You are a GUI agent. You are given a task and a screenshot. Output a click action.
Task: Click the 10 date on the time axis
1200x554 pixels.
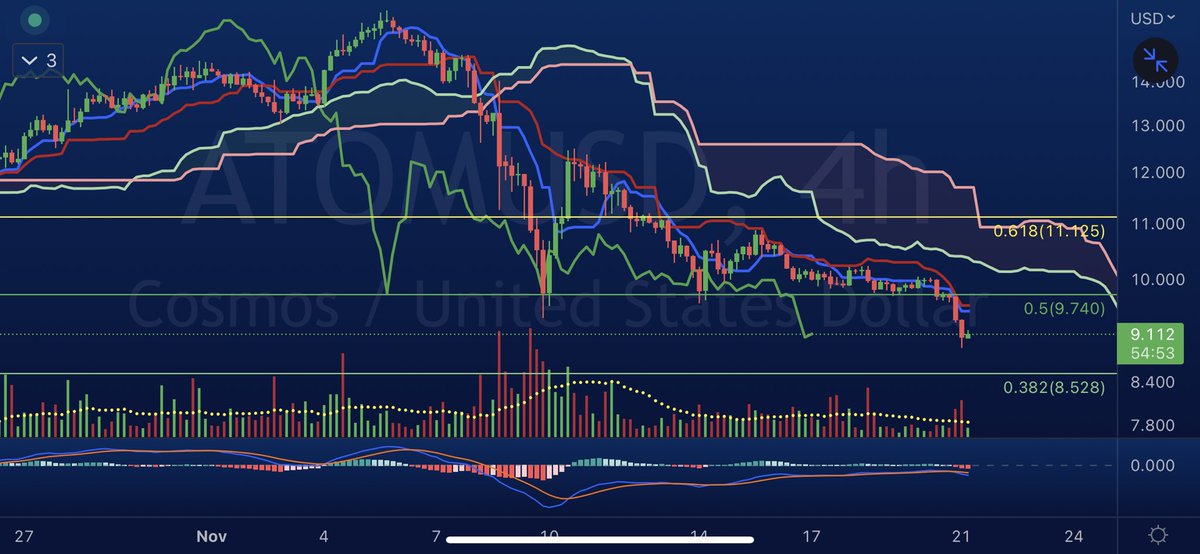click(547, 535)
